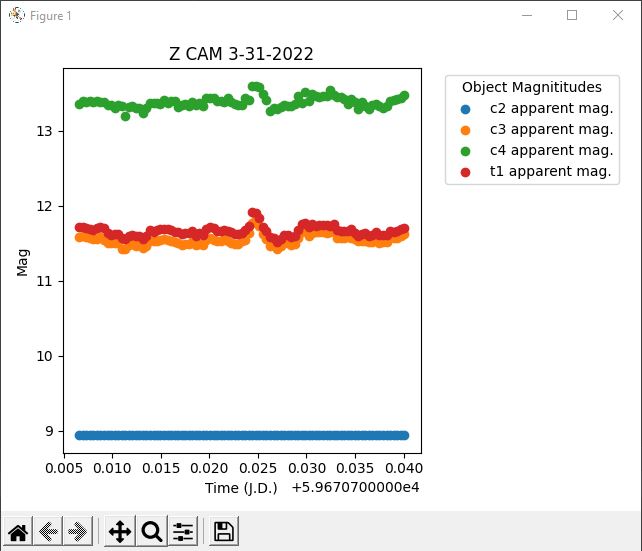The height and width of the screenshot is (551, 642).
Task: Select the 'c2 apparent mag.' legend label
Action: click(x=551, y=108)
